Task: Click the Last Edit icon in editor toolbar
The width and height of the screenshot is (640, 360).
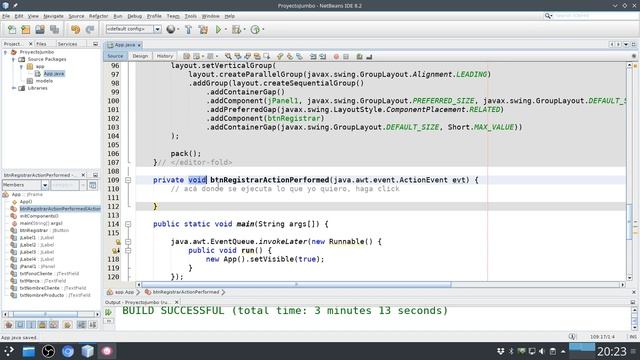Action: point(187,56)
